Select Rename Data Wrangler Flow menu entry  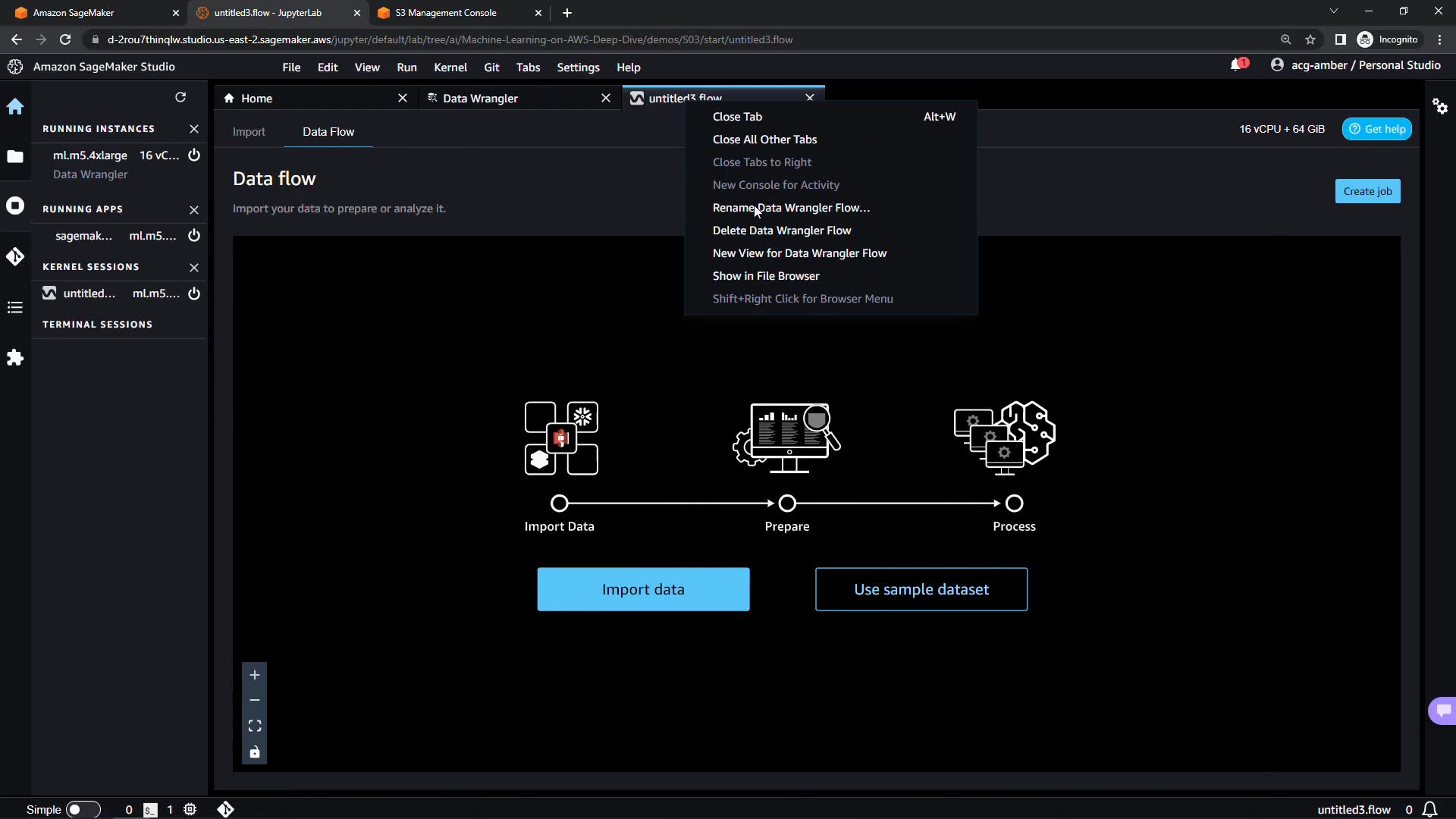coord(791,208)
